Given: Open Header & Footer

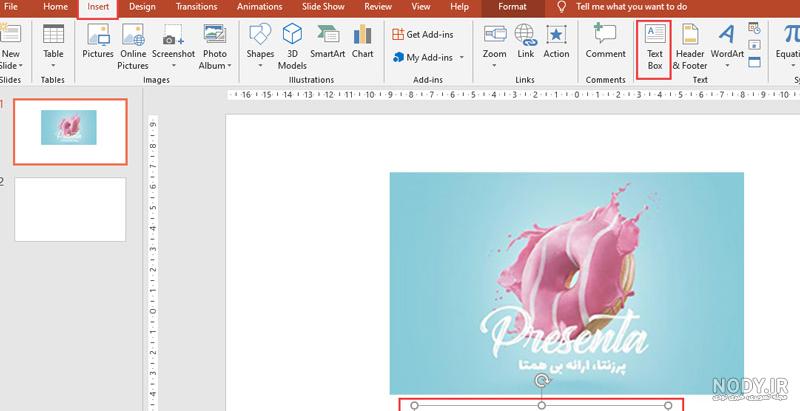Looking at the screenshot, I should (x=690, y=47).
